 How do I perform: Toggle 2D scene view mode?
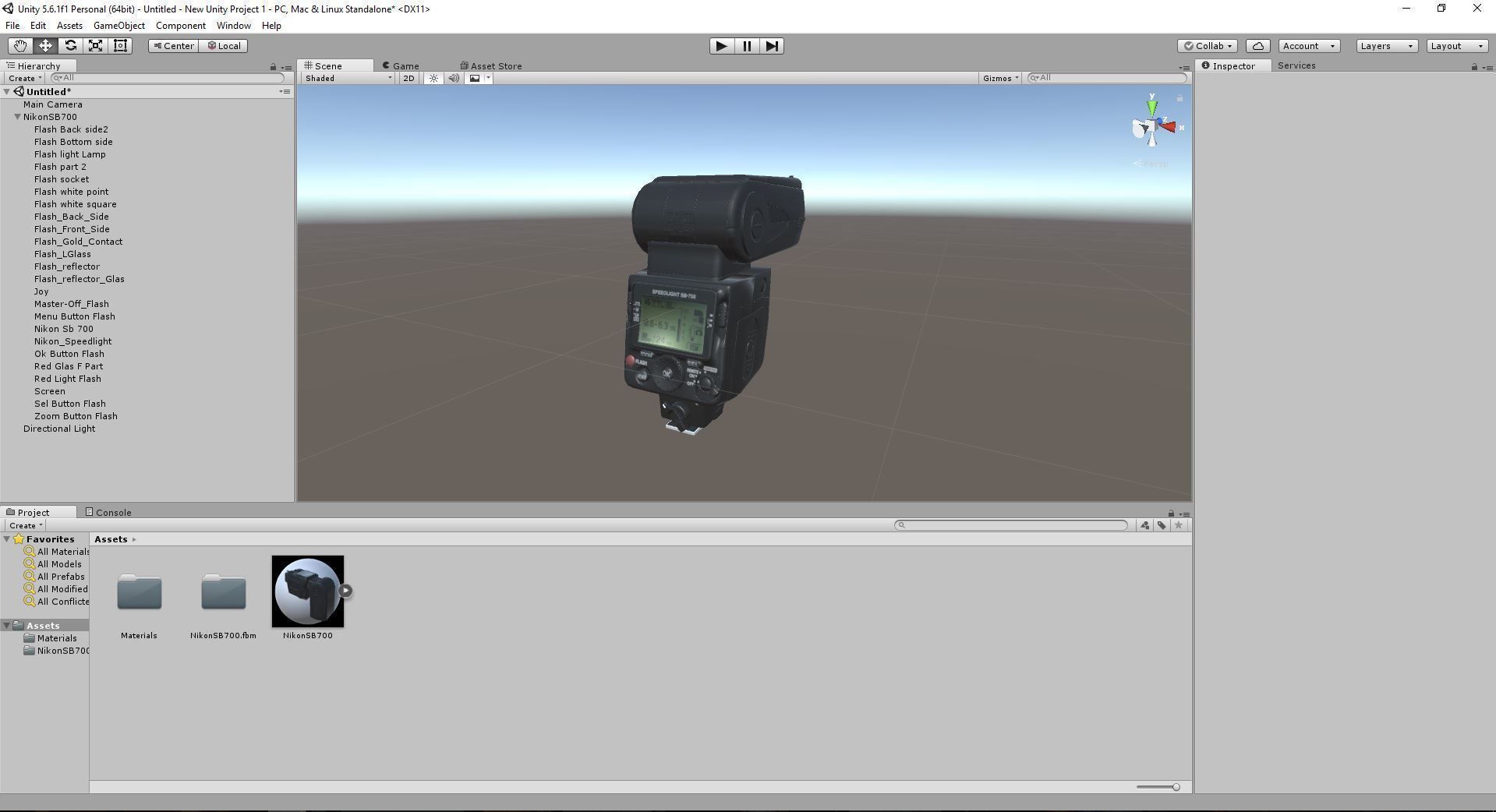pos(408,78)
